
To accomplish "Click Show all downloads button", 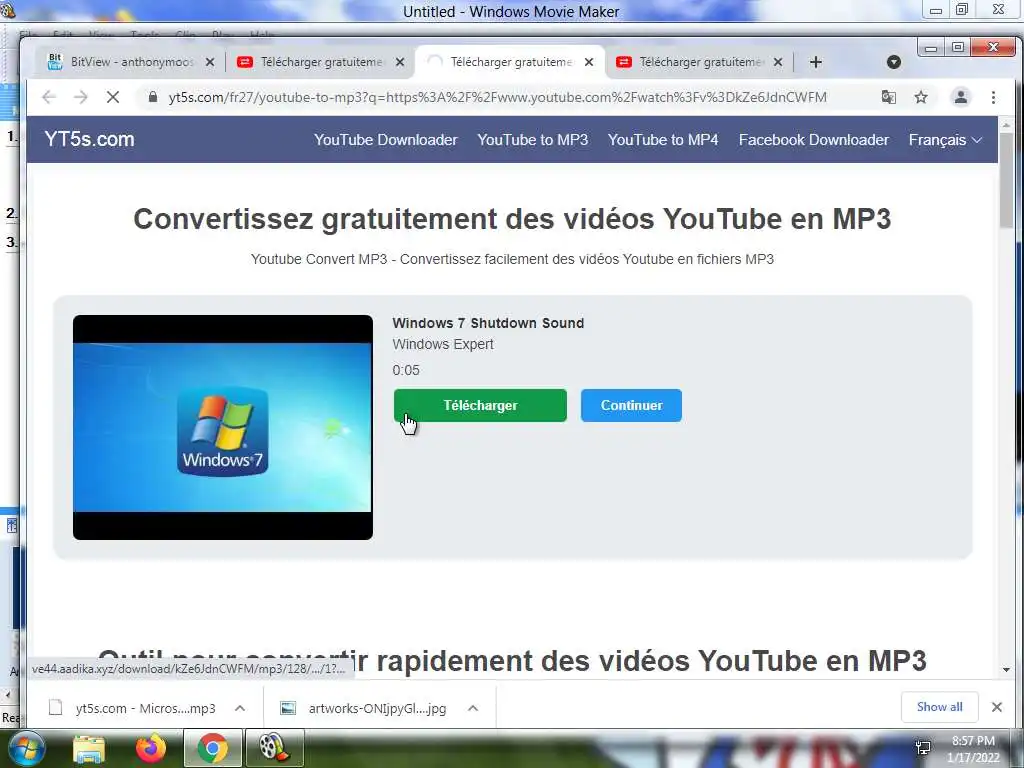I will click(x=939, y=707).
